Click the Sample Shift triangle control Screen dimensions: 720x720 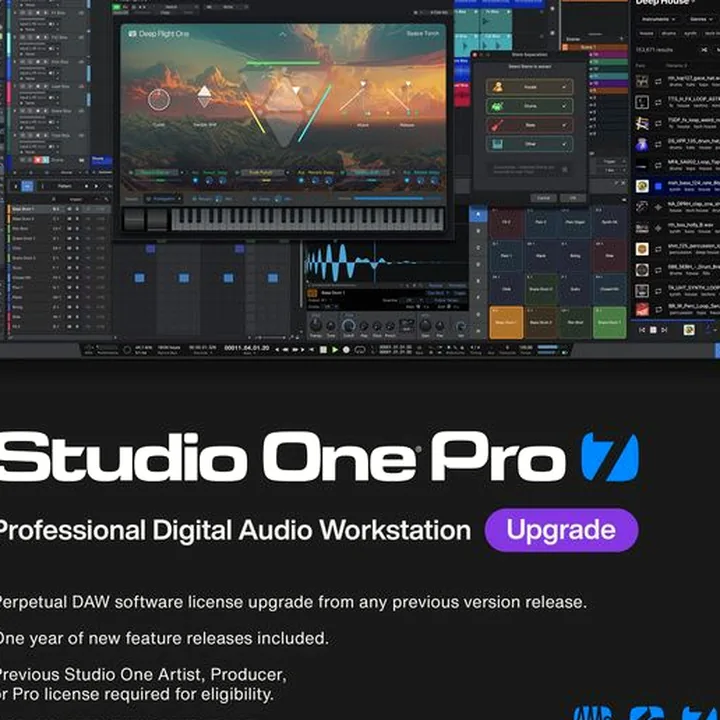point(204,96)
